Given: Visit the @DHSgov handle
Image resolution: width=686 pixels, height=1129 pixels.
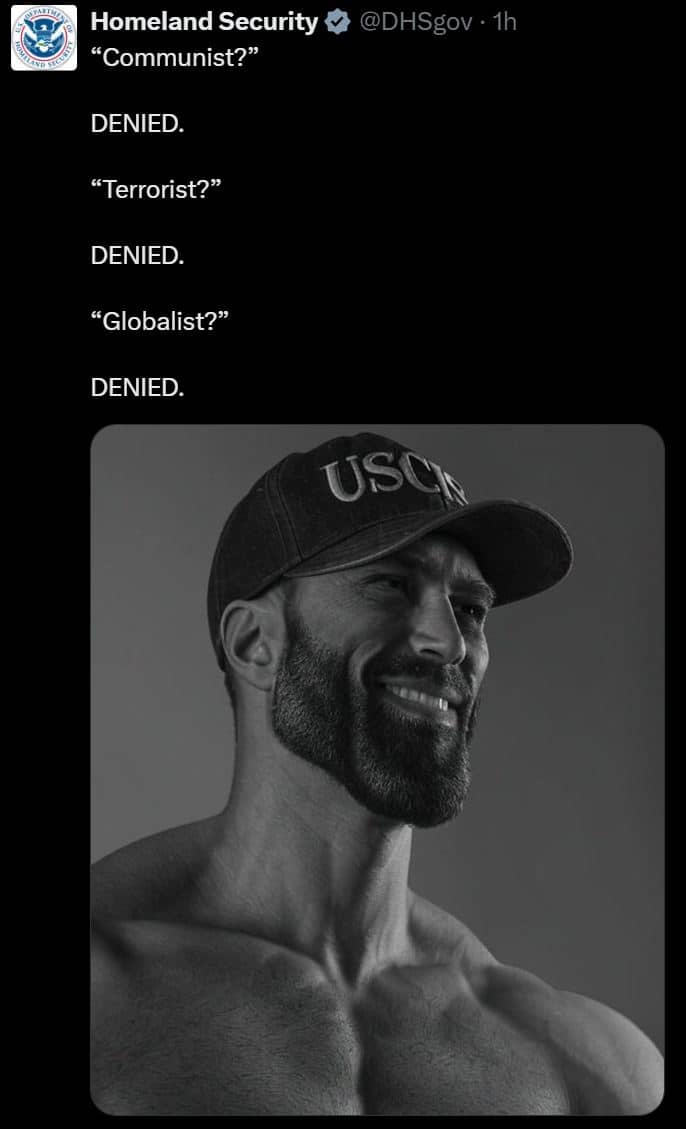Looking at the screenshot, I should pyautogui.click(x=415, y=22).
